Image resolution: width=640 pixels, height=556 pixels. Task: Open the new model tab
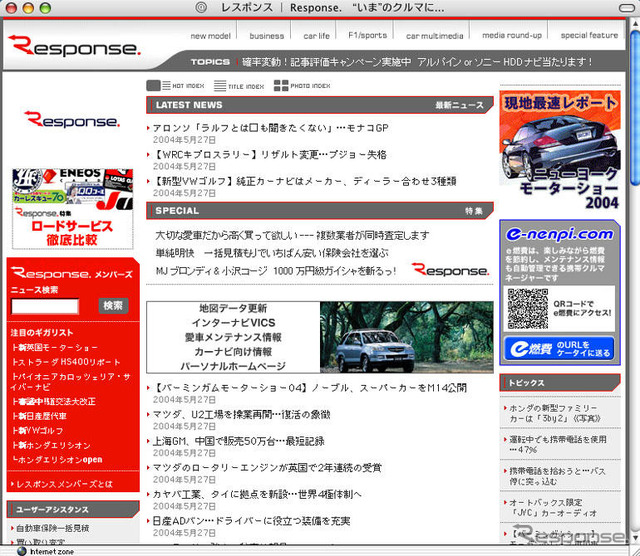(211, 36)
